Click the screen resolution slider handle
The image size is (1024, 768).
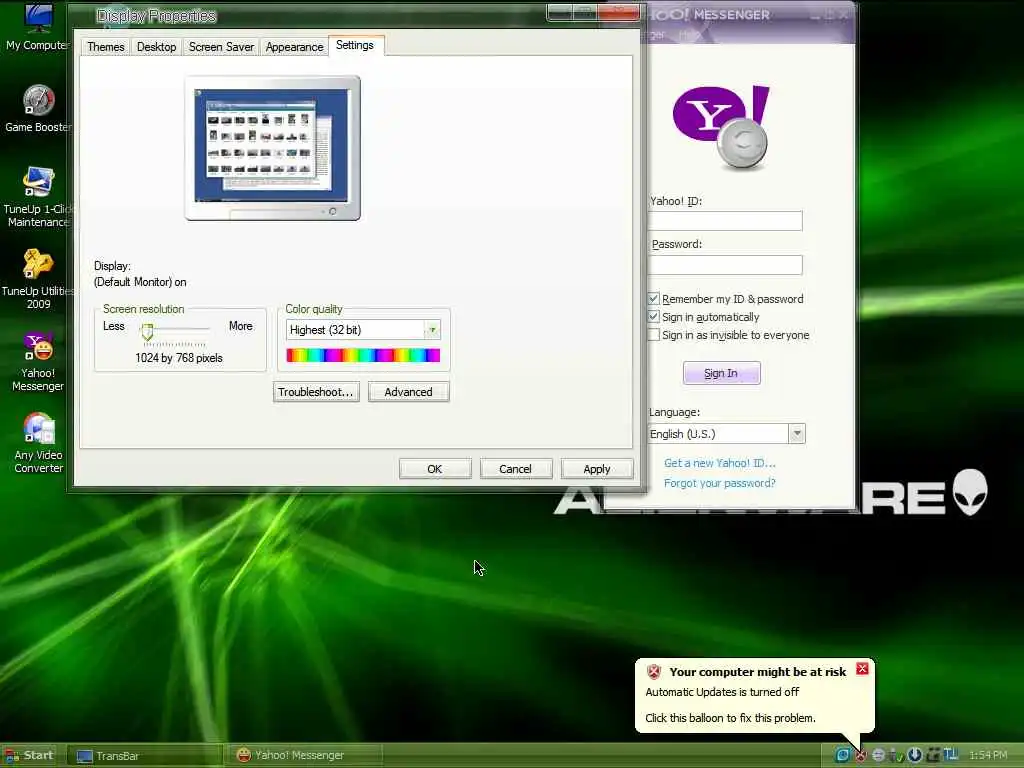click(148, 332)
